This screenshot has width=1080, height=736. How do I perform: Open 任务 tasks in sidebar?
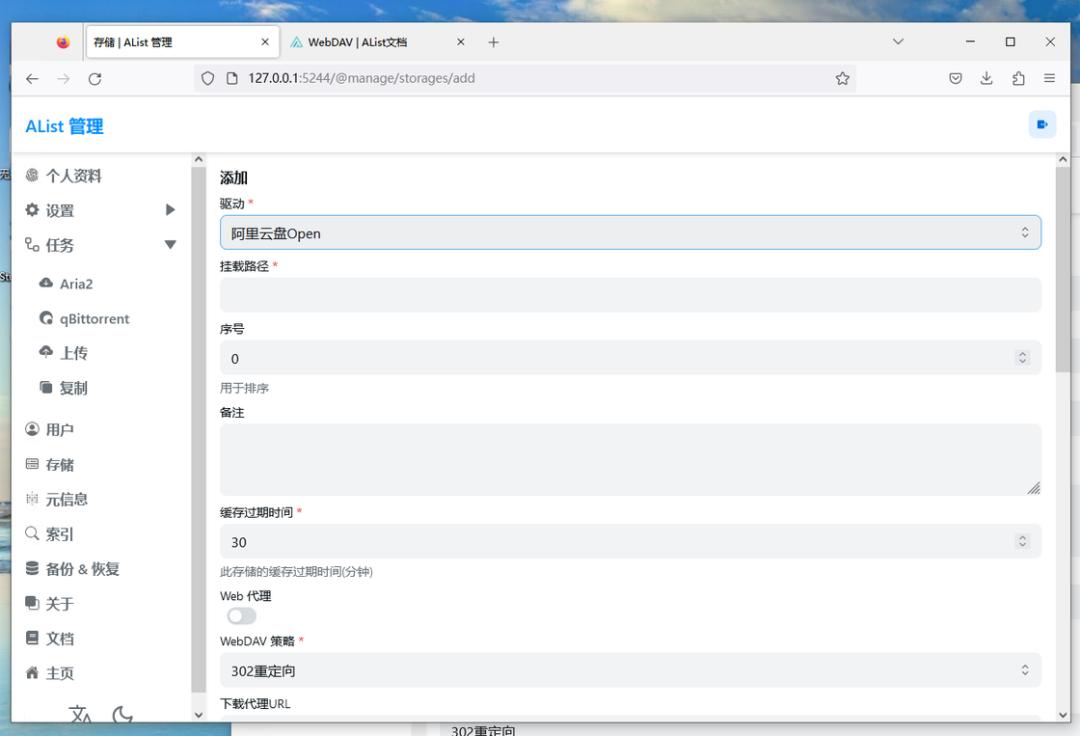[50, 244]
